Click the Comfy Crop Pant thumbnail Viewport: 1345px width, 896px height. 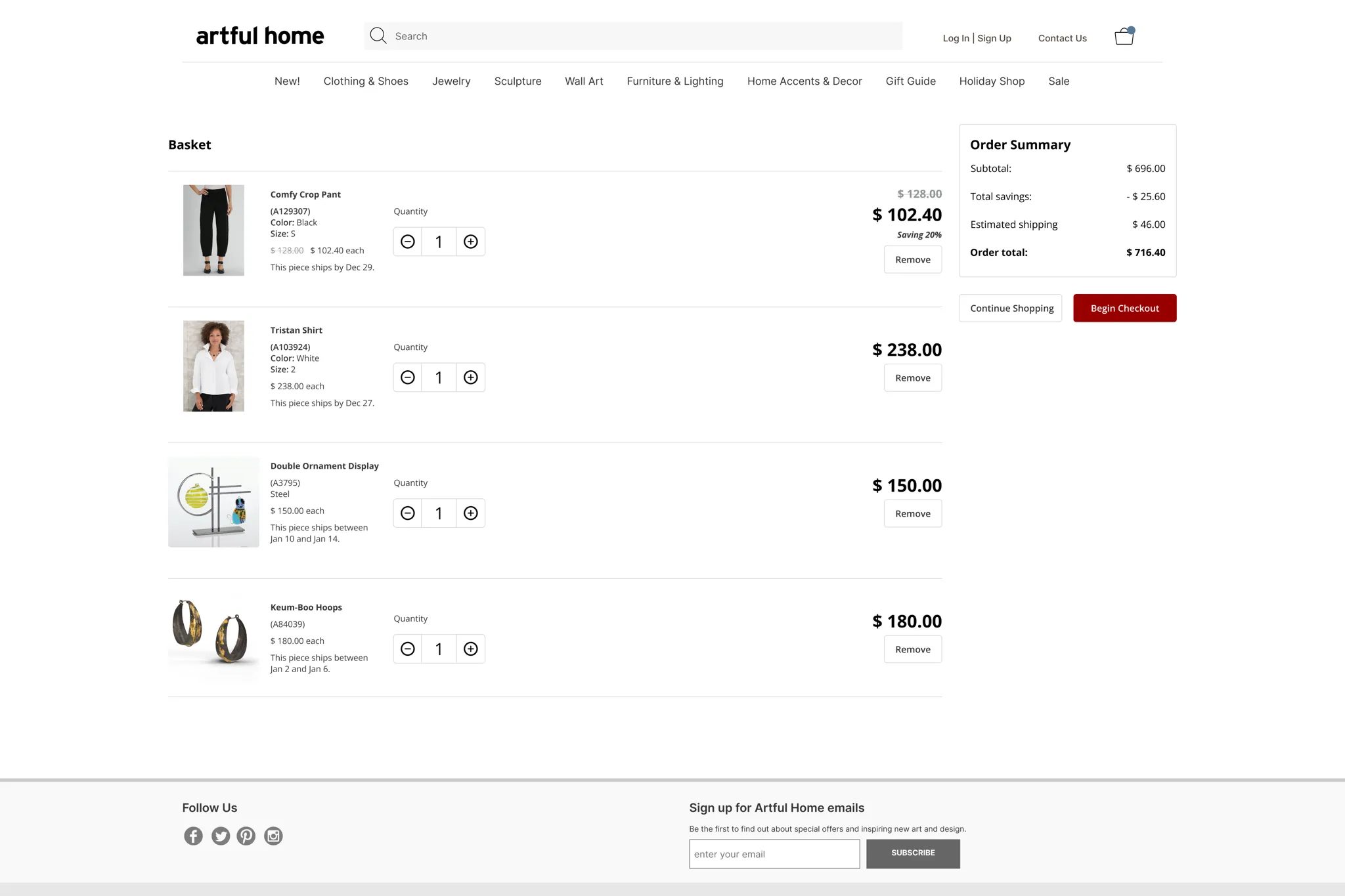point(213,230)
